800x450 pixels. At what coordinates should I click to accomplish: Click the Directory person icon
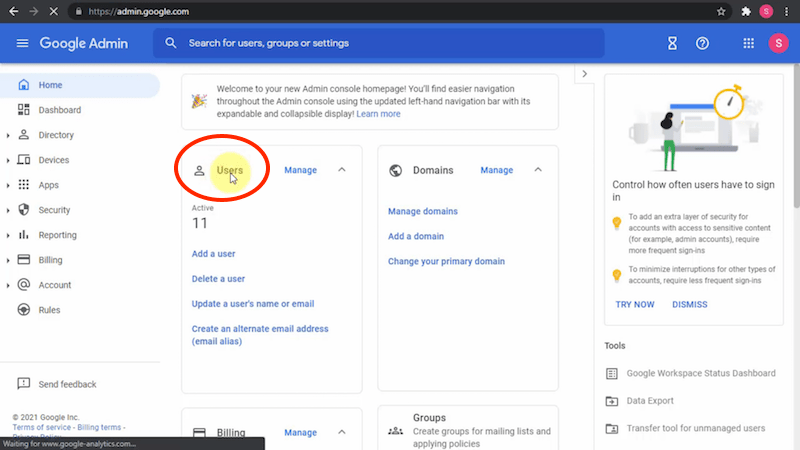pos(23,135)
